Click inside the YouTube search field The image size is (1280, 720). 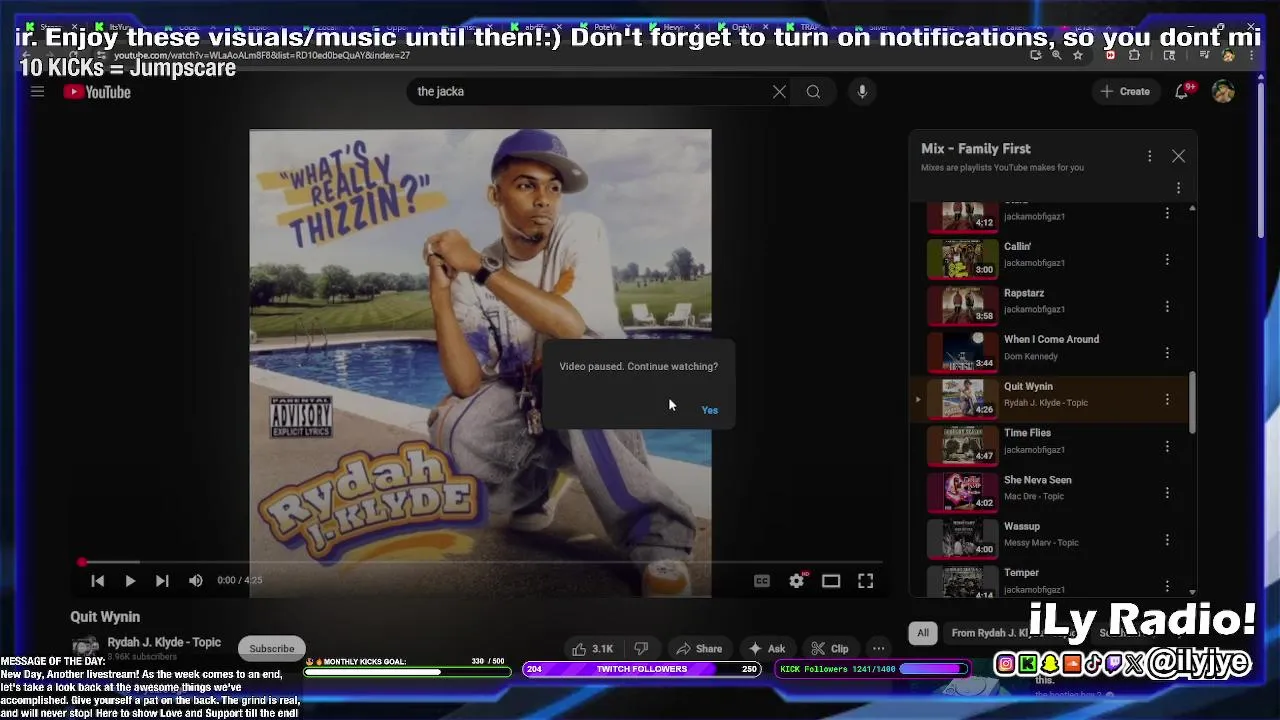(590, 92)
